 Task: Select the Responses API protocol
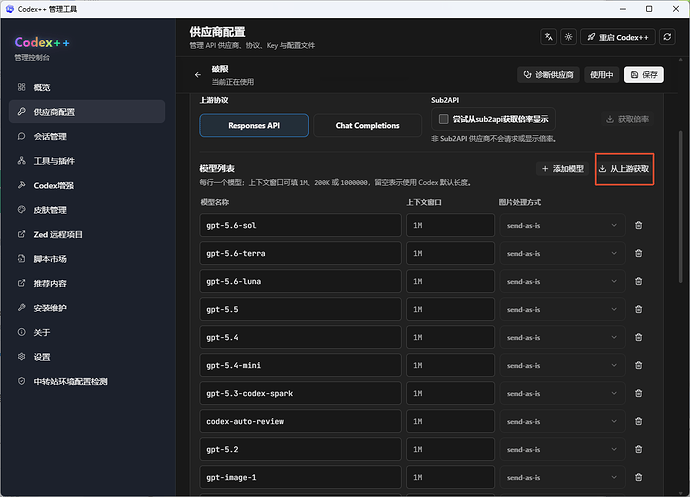pos(254,125)
